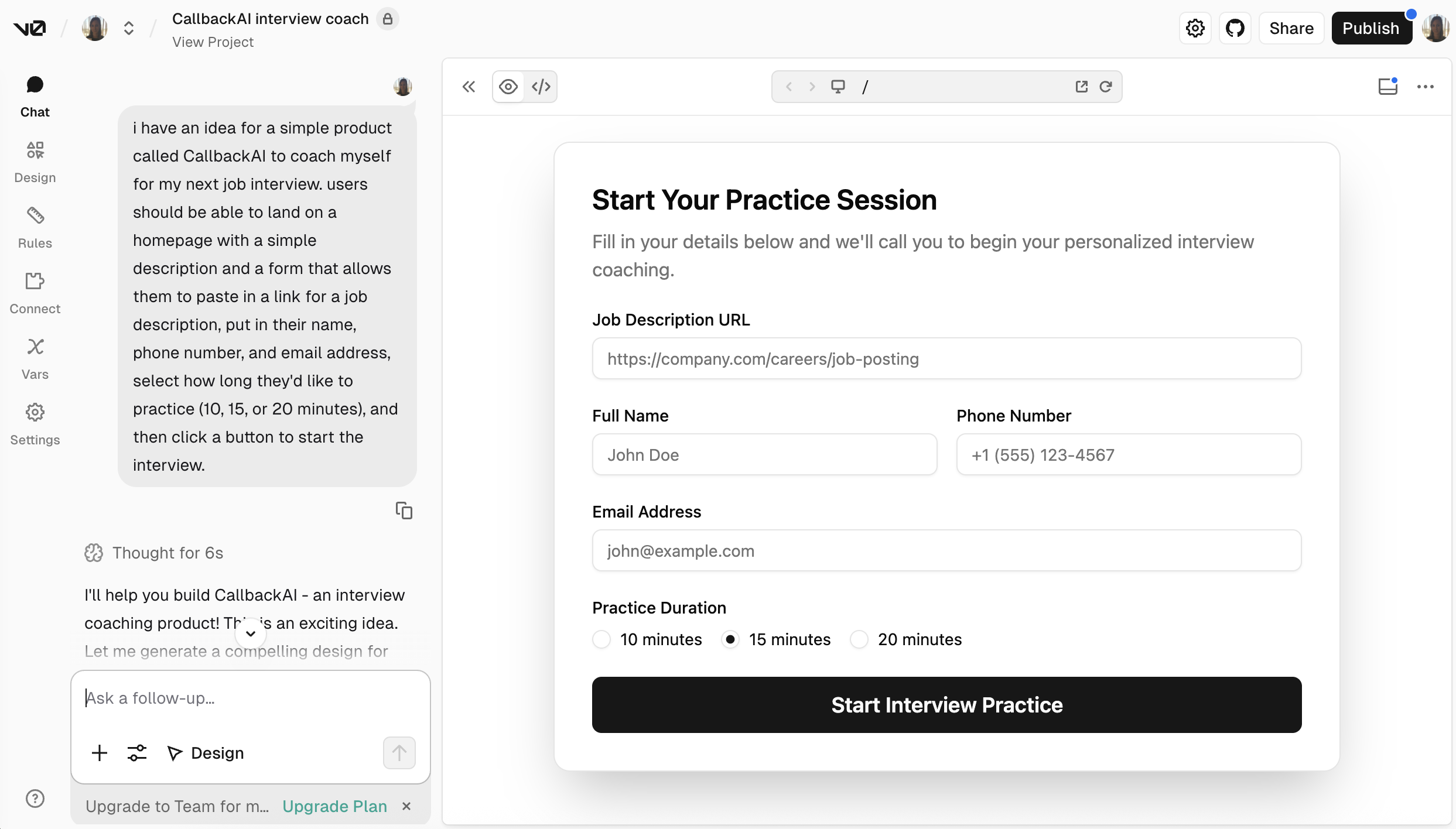Open the project switcher dropdown
This screenshot has width=1456, height=829.
tap(128, 28)
